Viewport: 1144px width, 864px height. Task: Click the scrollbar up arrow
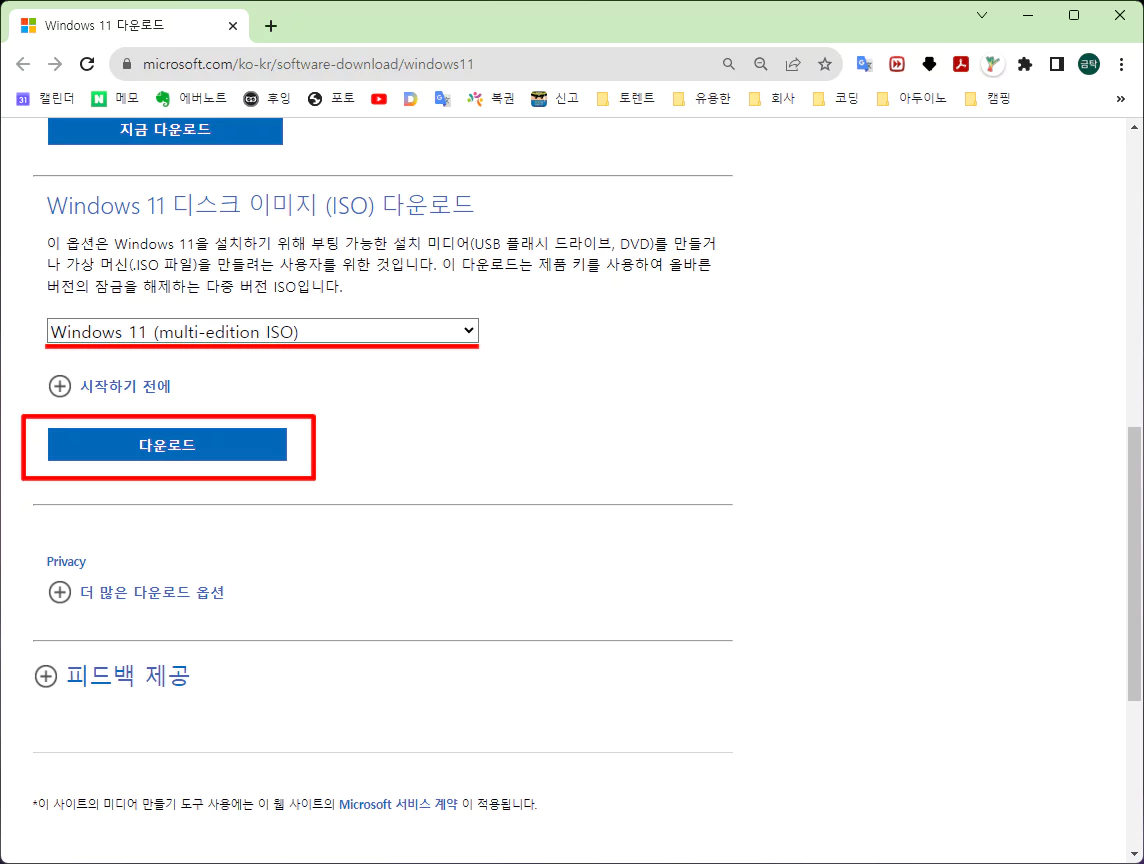pyautogui.click(x=1135, y=127)
